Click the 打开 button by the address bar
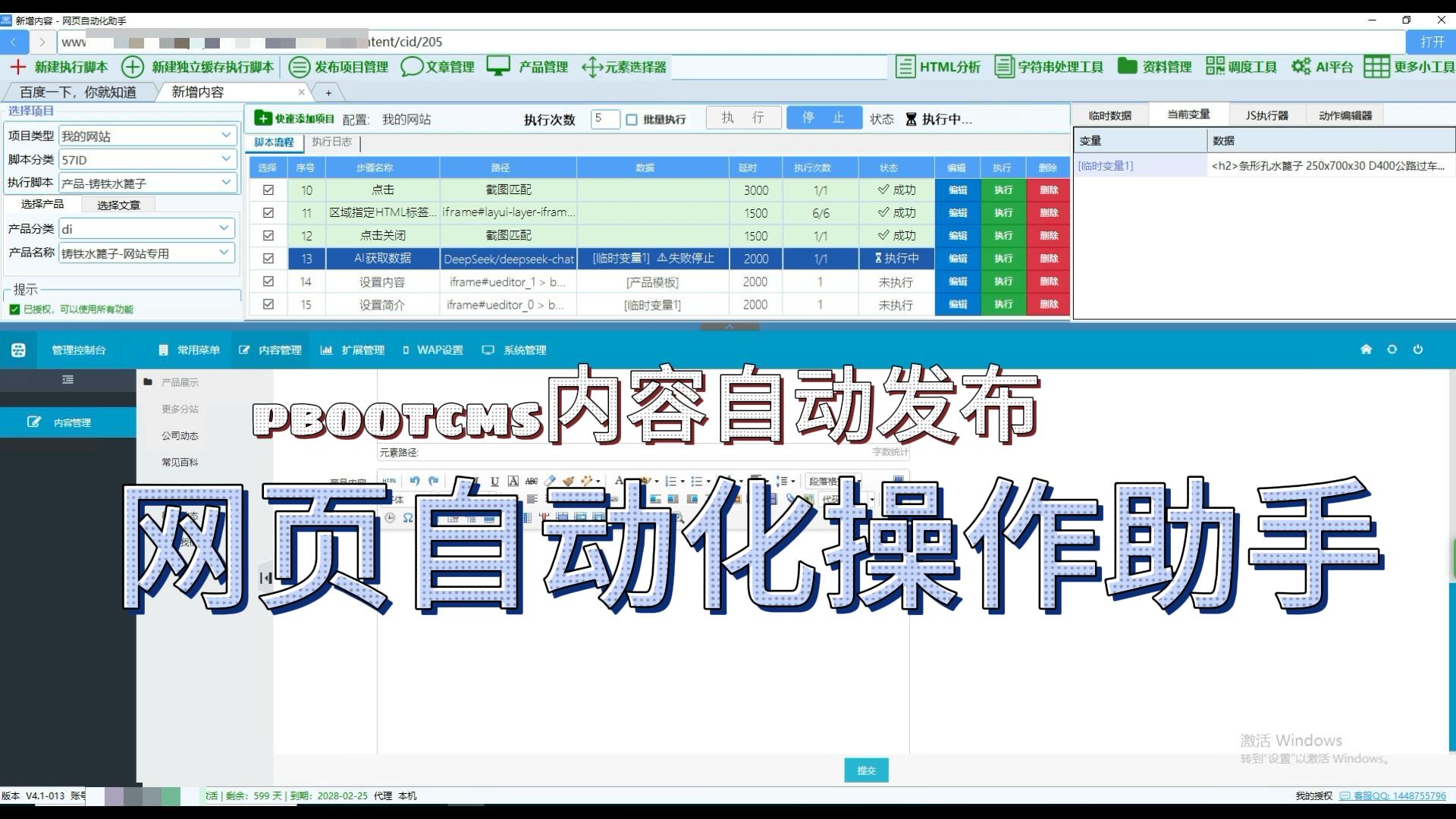The width and height of the screenshot is (1456, 819). (x=1431, y=42)
